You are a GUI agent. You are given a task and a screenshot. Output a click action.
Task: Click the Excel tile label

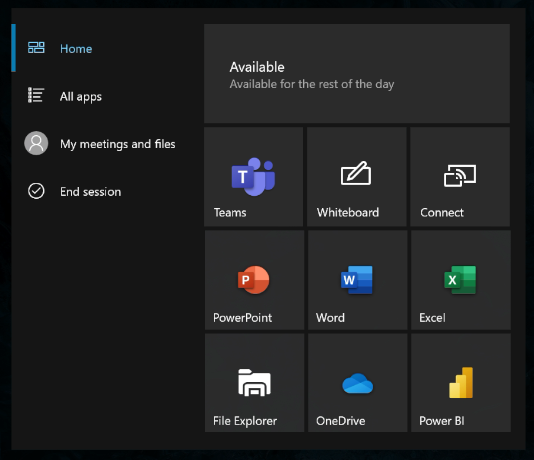[432, 318]
